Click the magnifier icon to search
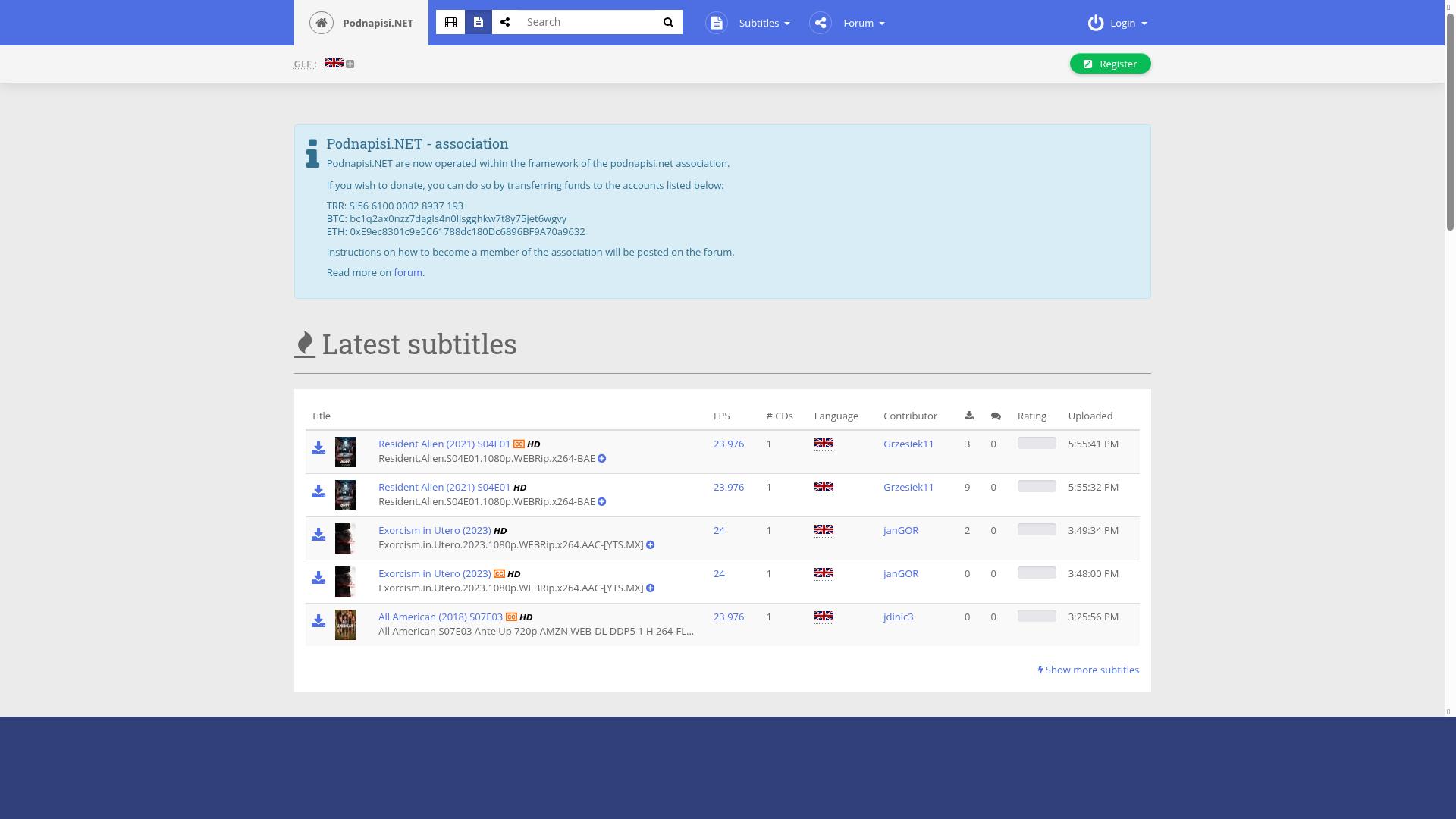1456x819 pixels. point(667,22)
